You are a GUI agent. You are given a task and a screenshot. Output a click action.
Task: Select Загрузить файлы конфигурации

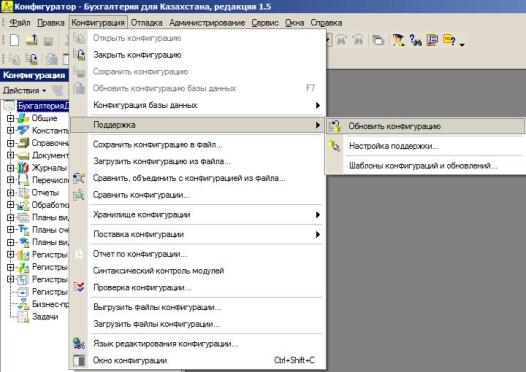coord(198,324)
